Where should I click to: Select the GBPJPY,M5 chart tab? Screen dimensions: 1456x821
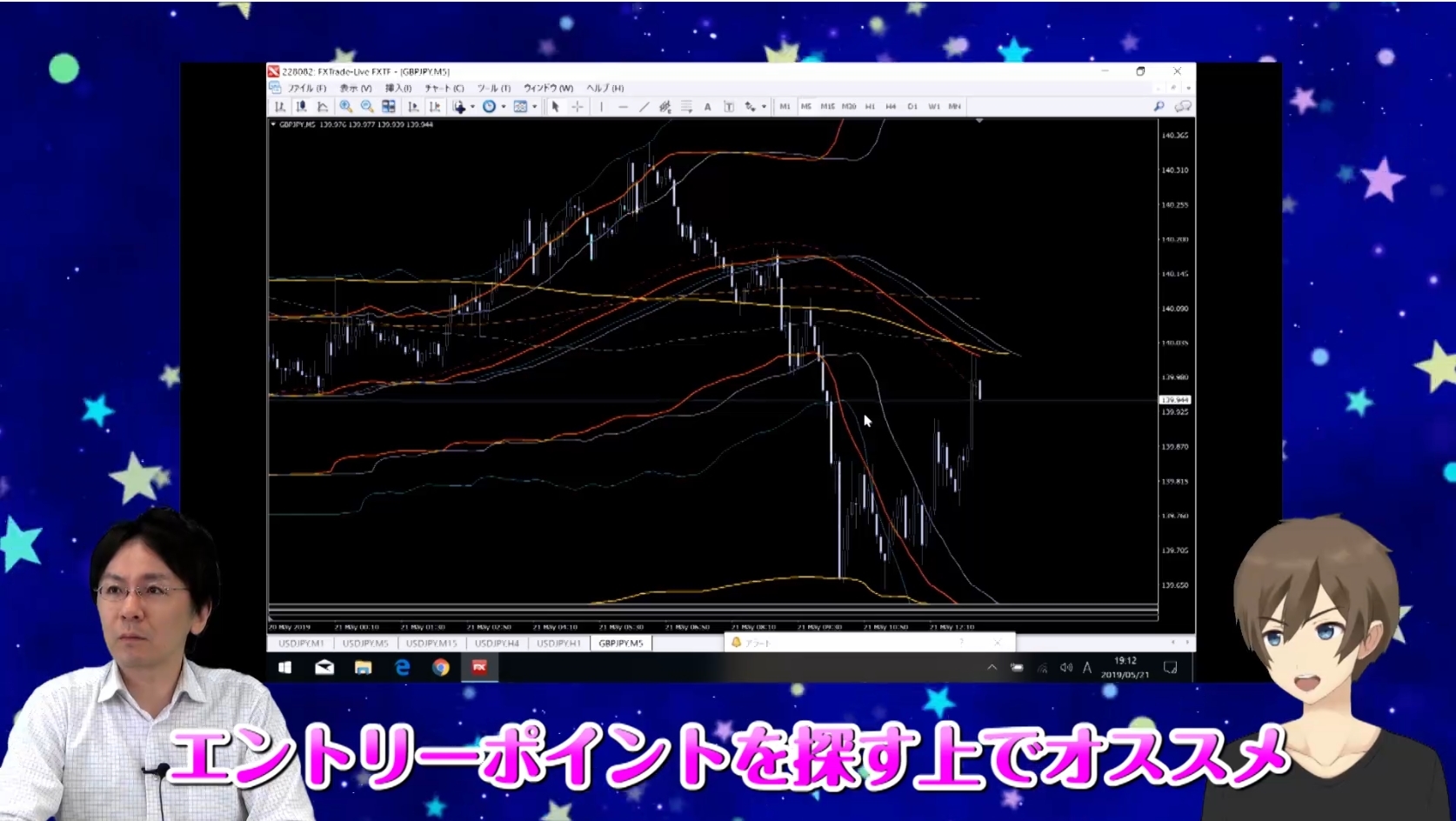621,644
